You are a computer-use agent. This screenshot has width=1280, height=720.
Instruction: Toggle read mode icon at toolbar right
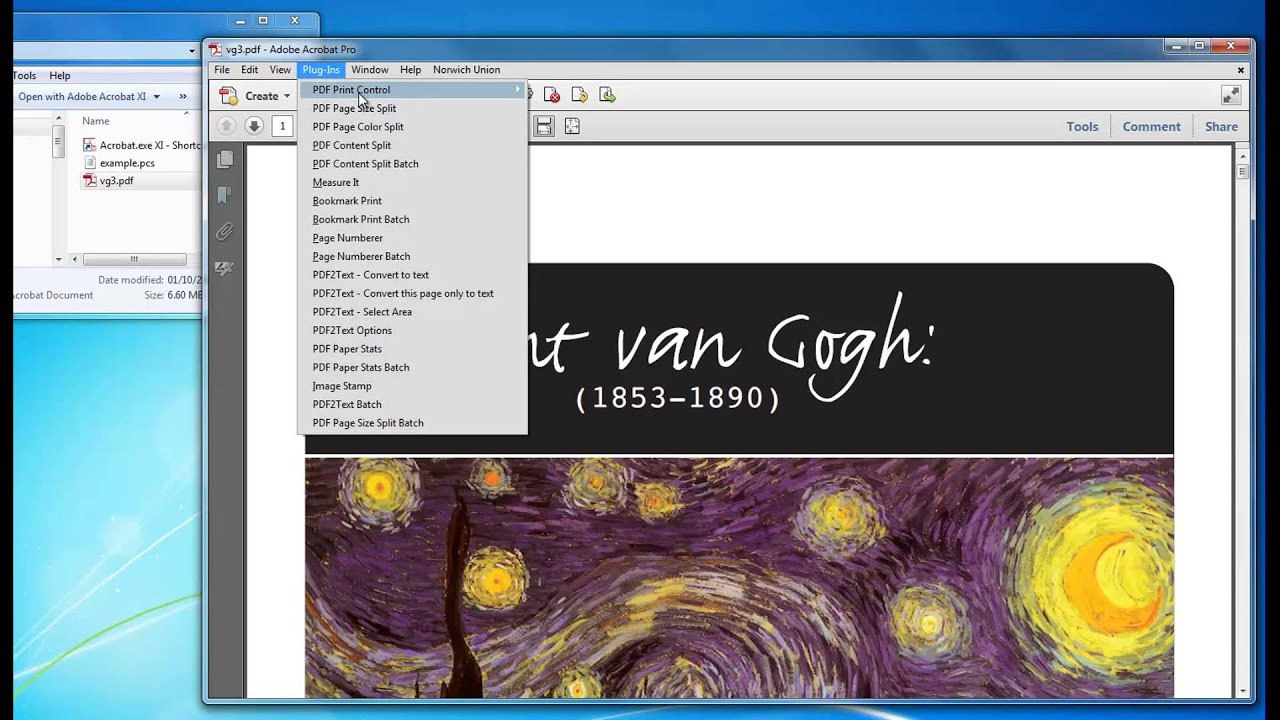click(1231, 95)
